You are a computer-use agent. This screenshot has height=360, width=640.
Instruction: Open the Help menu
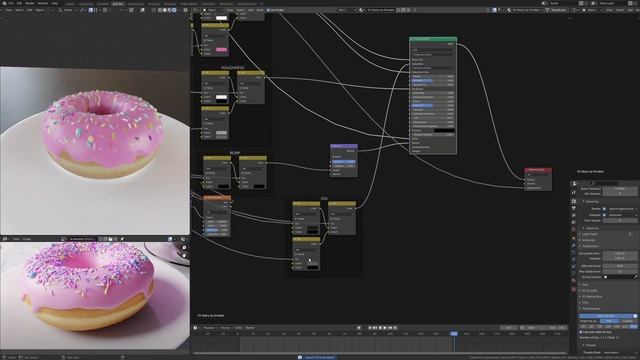click(55, 3)
